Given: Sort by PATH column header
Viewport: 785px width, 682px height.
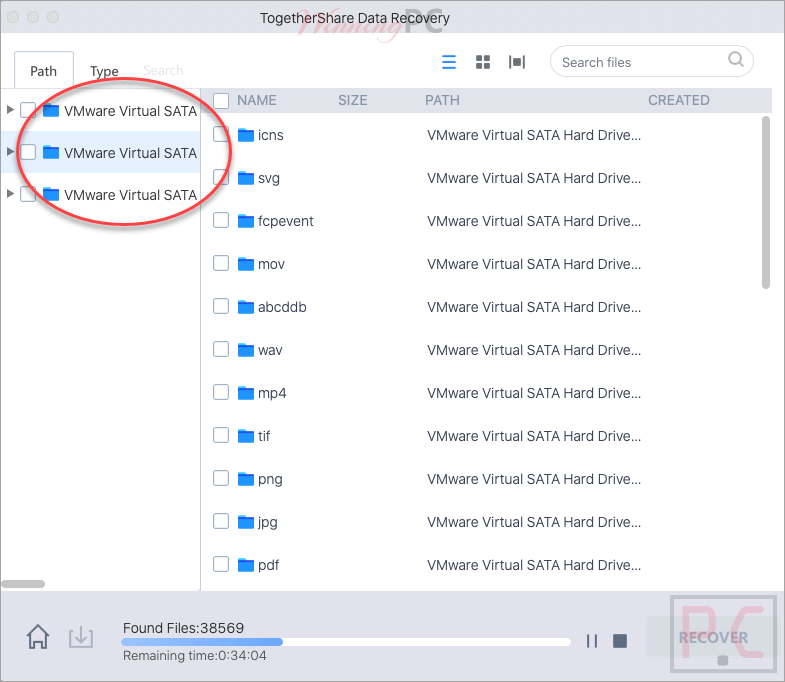Looking at the screenshot, I should tap(442, 101).
